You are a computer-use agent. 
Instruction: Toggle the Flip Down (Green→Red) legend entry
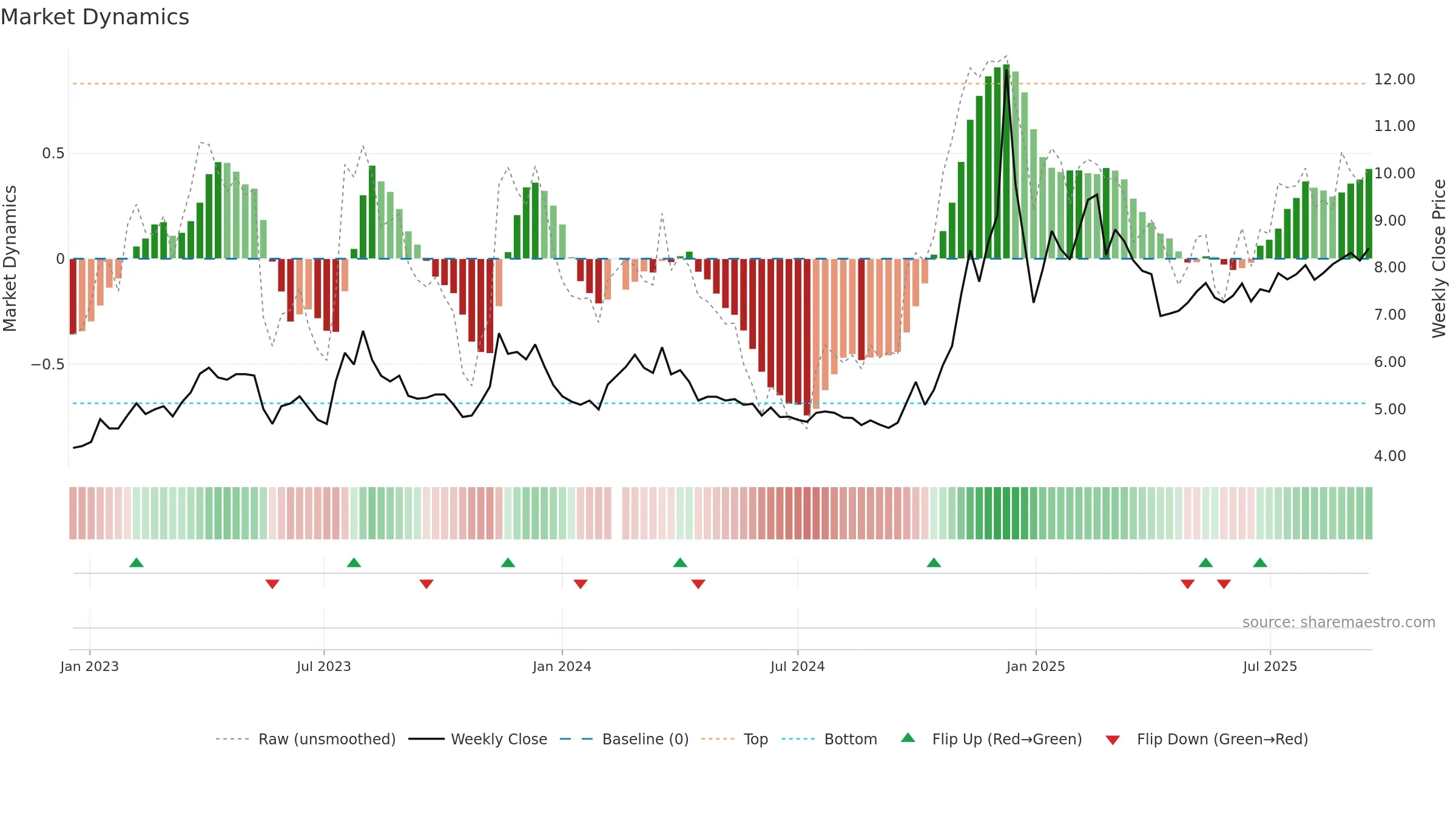pyautogui.click(x=1206, y=739)
